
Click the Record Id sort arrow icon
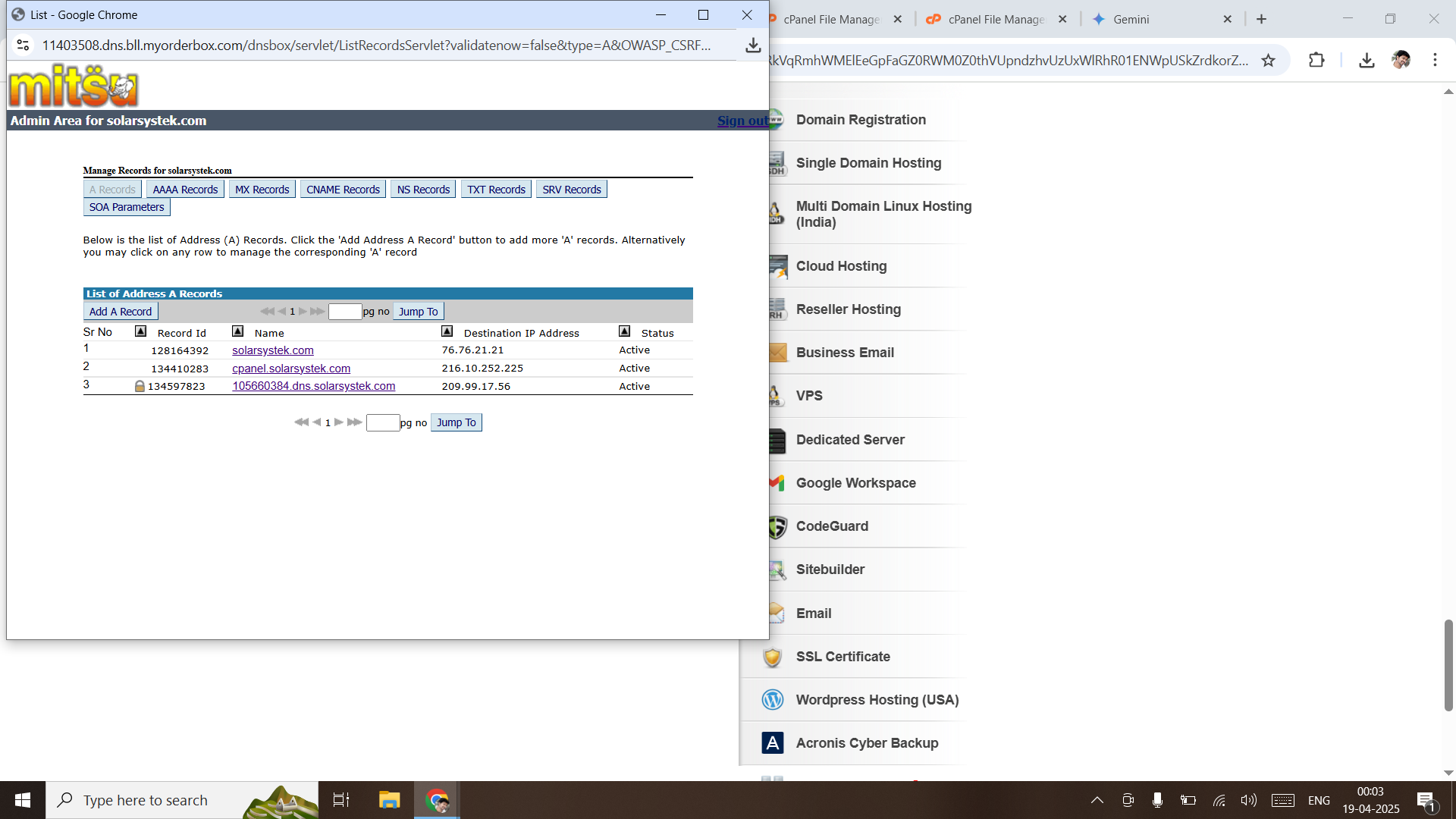pyautogui.click(x=140, y=331)
